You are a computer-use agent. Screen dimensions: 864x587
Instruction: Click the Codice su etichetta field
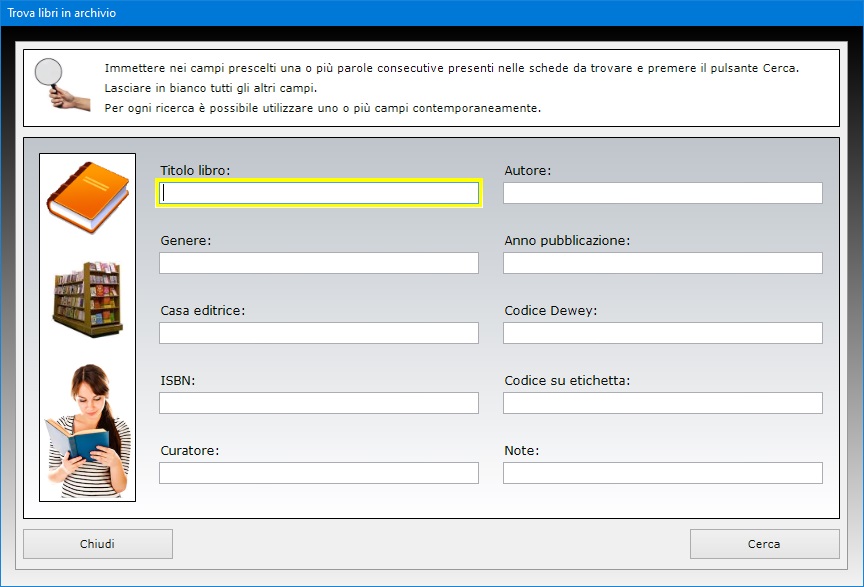[663, 403]
